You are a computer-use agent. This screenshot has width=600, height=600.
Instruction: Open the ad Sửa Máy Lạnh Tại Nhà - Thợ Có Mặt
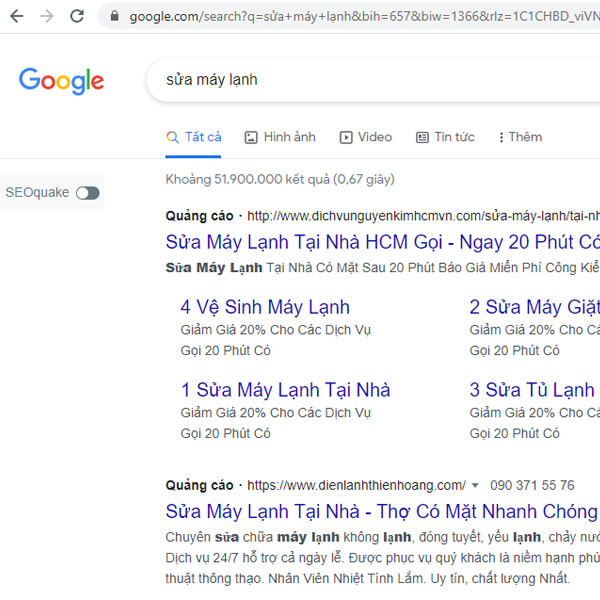click(382, 511)
